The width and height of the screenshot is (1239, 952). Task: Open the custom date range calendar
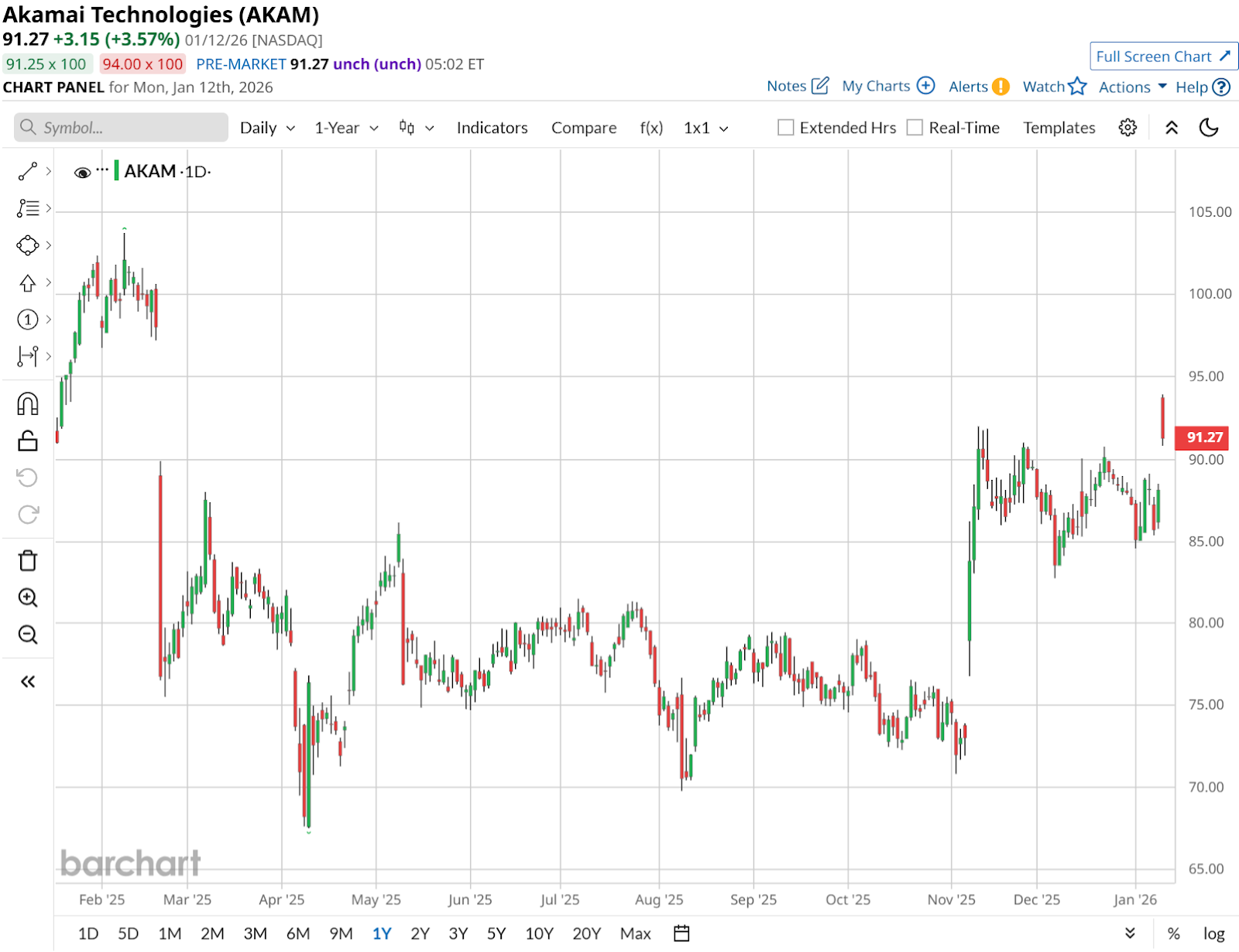coord(681,933)
